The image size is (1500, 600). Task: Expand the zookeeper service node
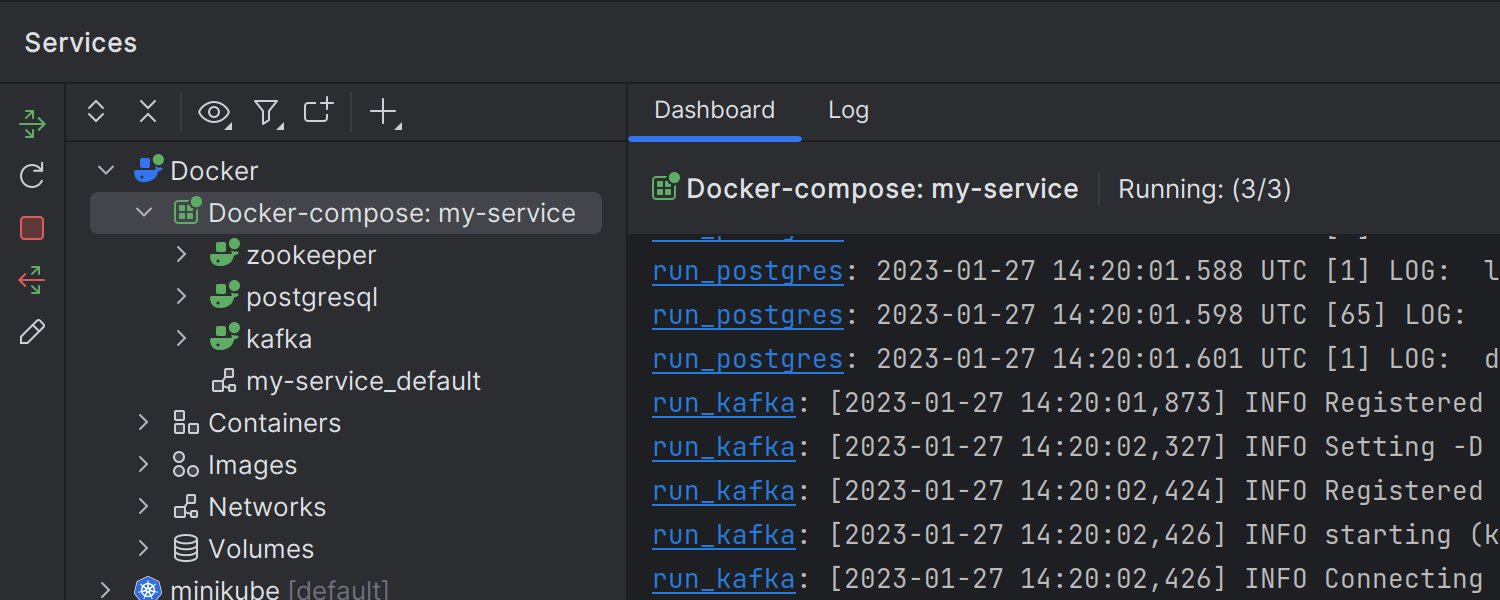(x=181, y=254)
